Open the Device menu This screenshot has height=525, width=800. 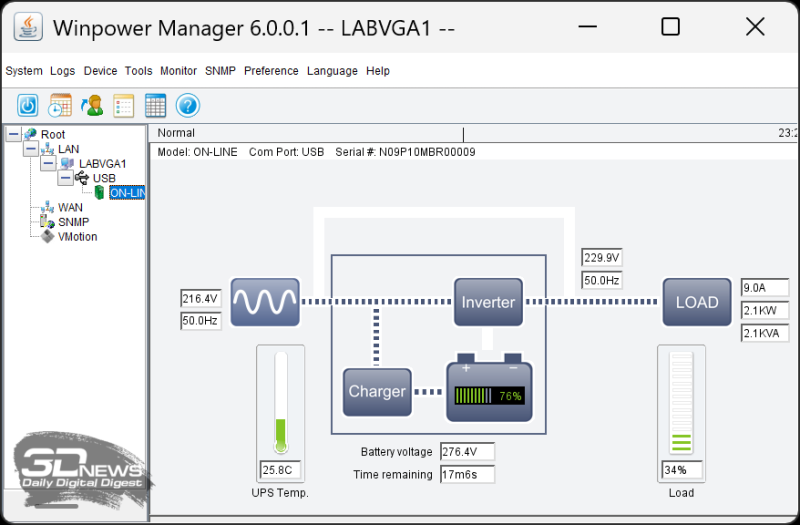point(100,71)
